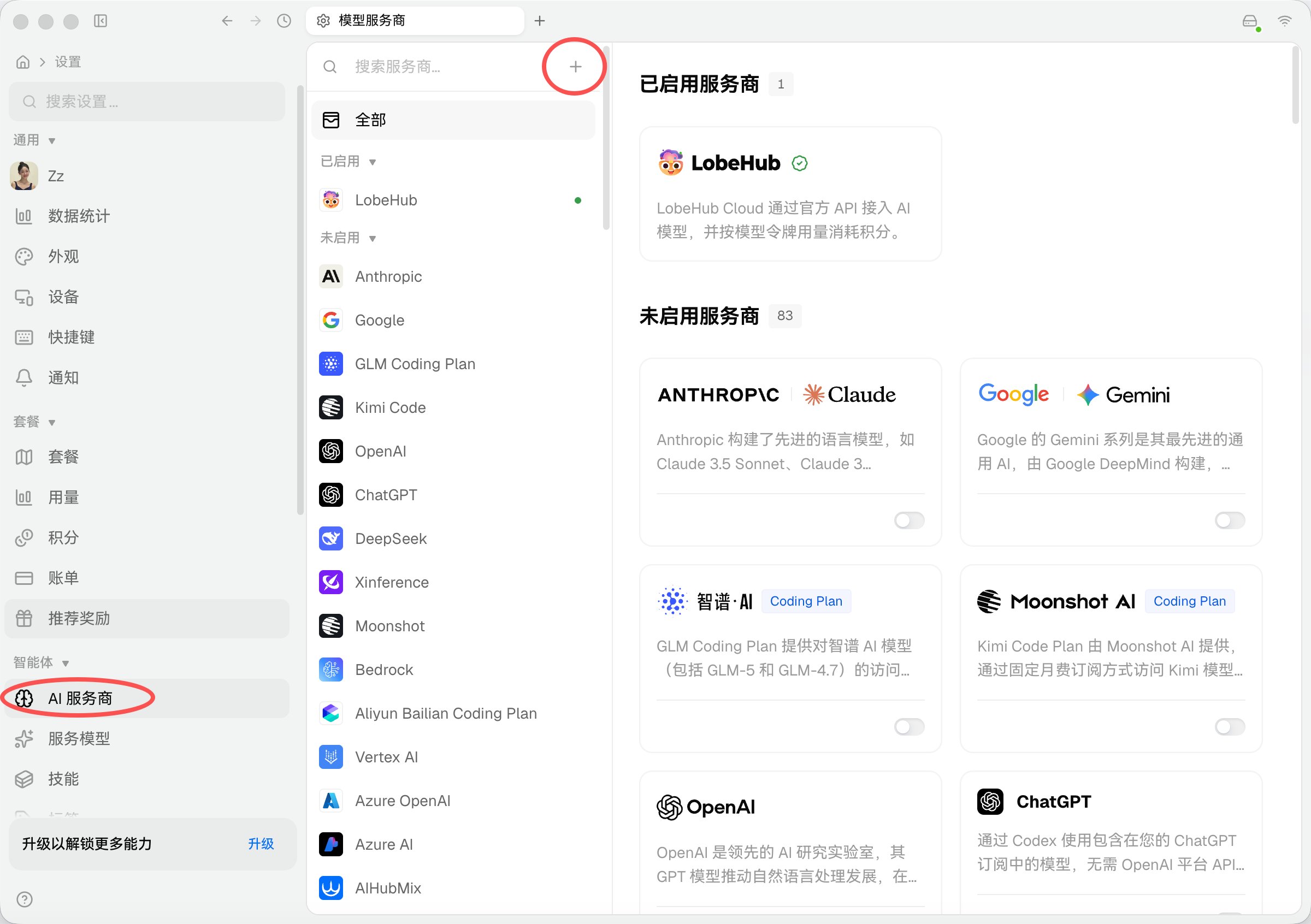
Task: Select OpenAI in the provider list
Action: coord(453,451)
